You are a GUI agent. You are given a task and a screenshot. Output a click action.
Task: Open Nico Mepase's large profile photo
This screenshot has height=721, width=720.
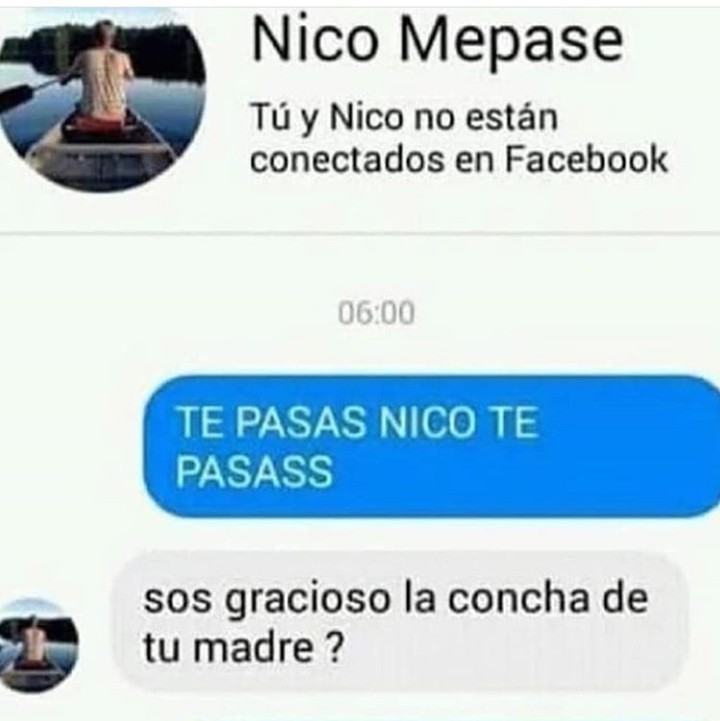point(101,100)
